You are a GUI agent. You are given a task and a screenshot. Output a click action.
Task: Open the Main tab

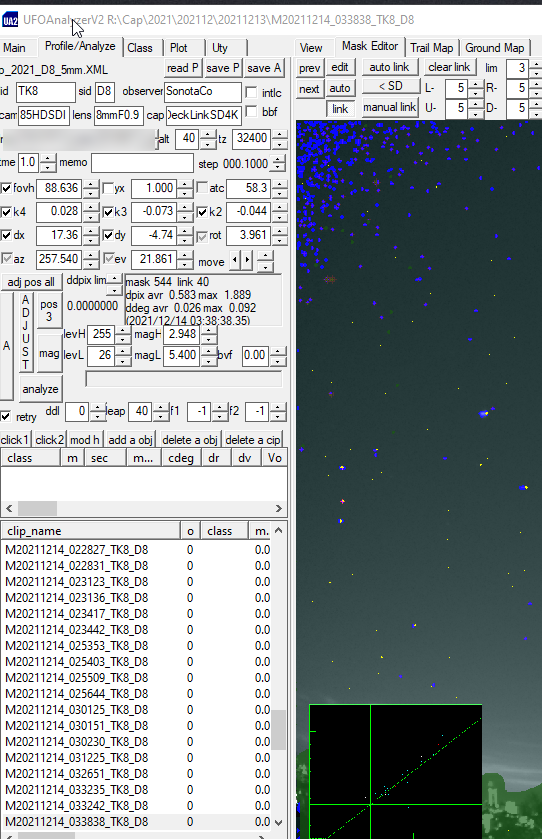14,48
